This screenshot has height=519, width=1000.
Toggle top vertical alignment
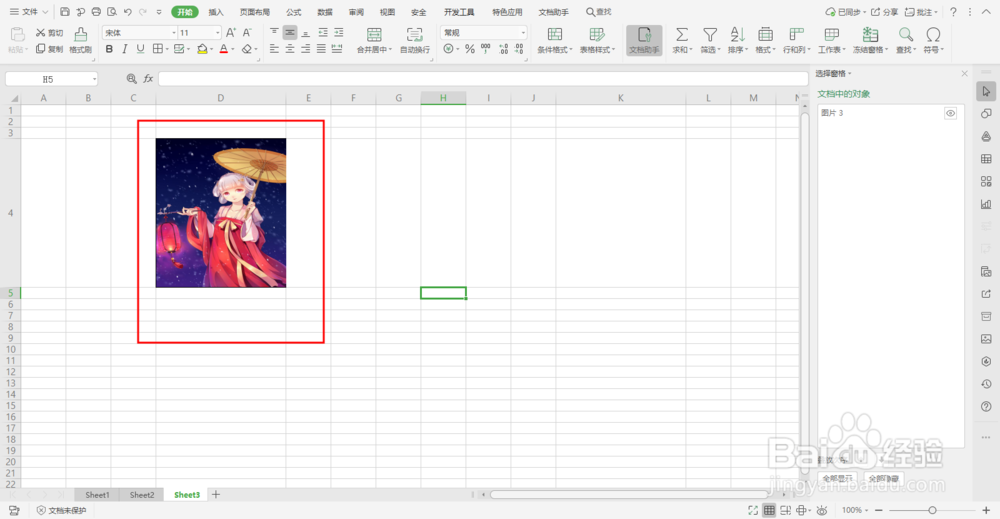(x=274, y=33)
